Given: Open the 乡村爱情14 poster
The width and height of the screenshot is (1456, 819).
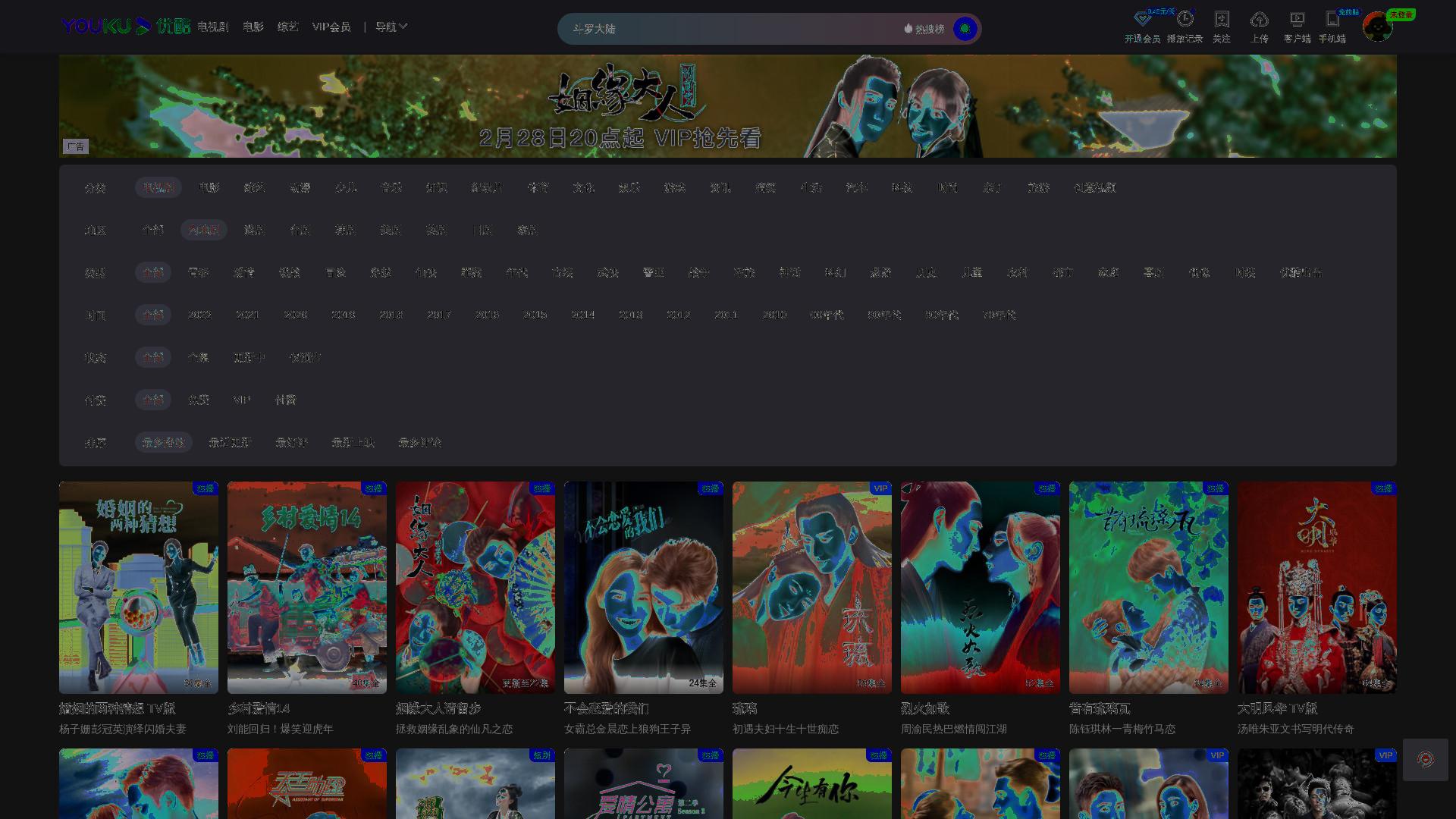Looking at the screenshot, I should 307,588.
